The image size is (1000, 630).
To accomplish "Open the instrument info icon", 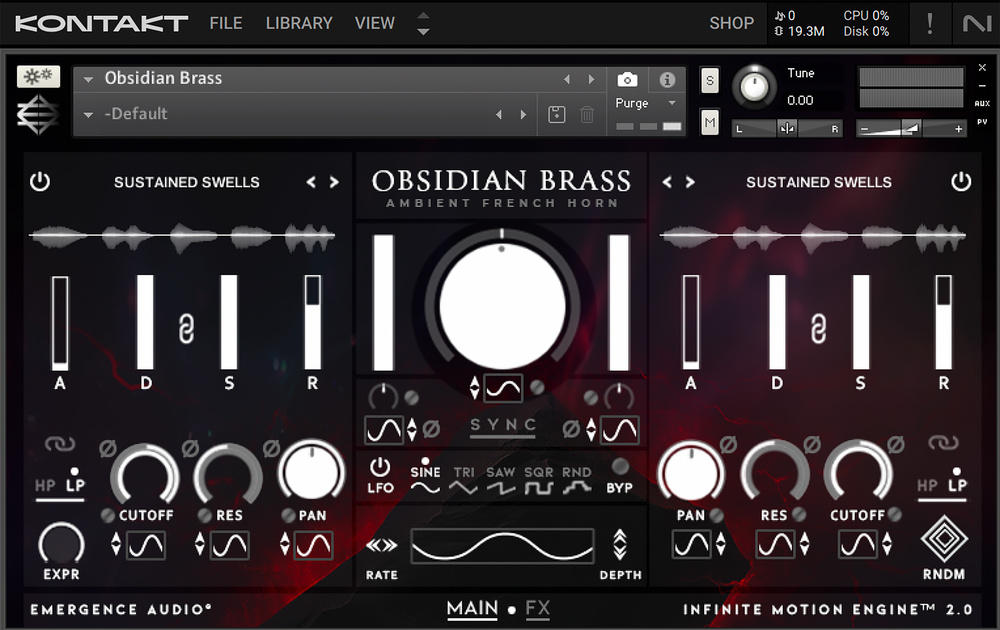I will coord(667,80).
